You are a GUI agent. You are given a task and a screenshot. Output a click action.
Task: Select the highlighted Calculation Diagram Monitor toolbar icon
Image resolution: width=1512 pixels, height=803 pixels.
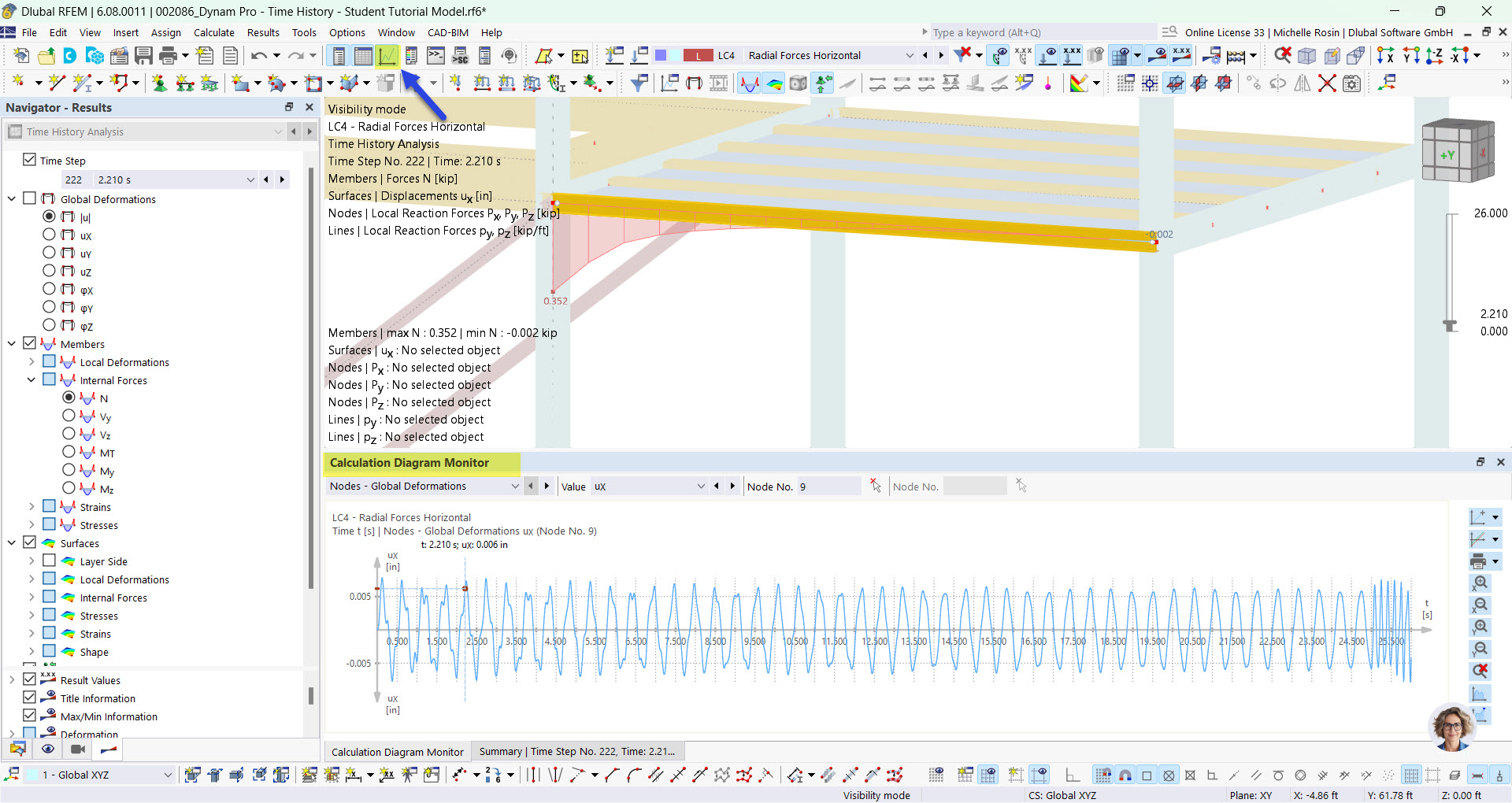pyautogui.click(x=387, y=55)
